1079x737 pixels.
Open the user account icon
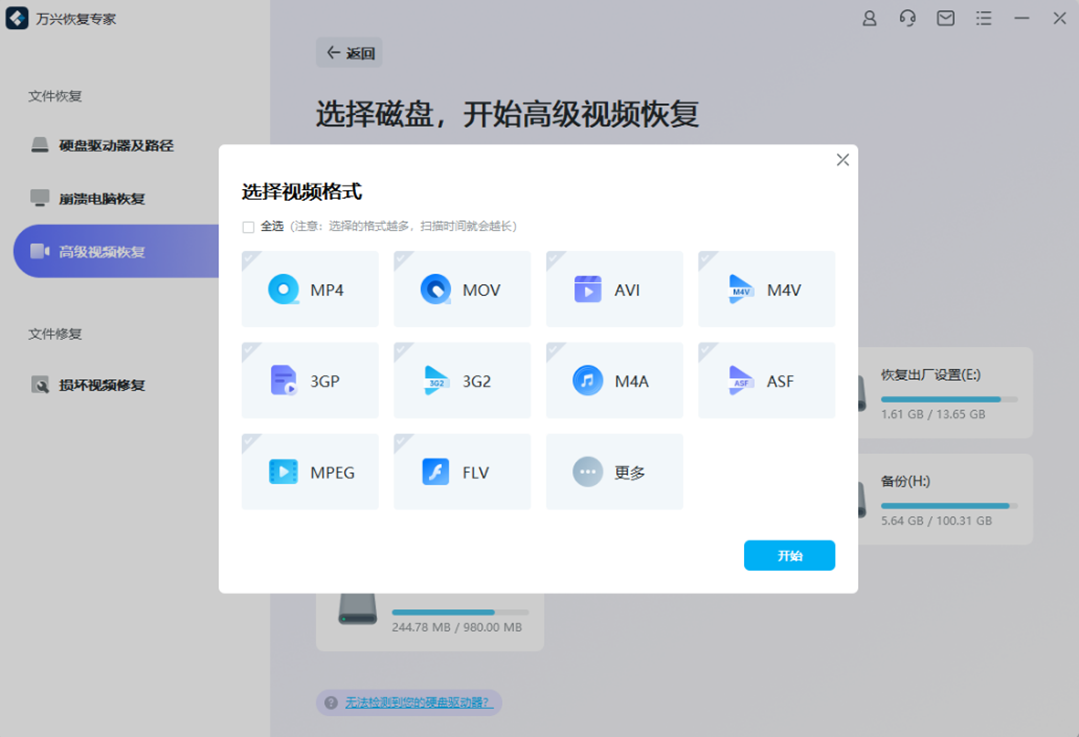pyautogui.click(x=869, y=18)
